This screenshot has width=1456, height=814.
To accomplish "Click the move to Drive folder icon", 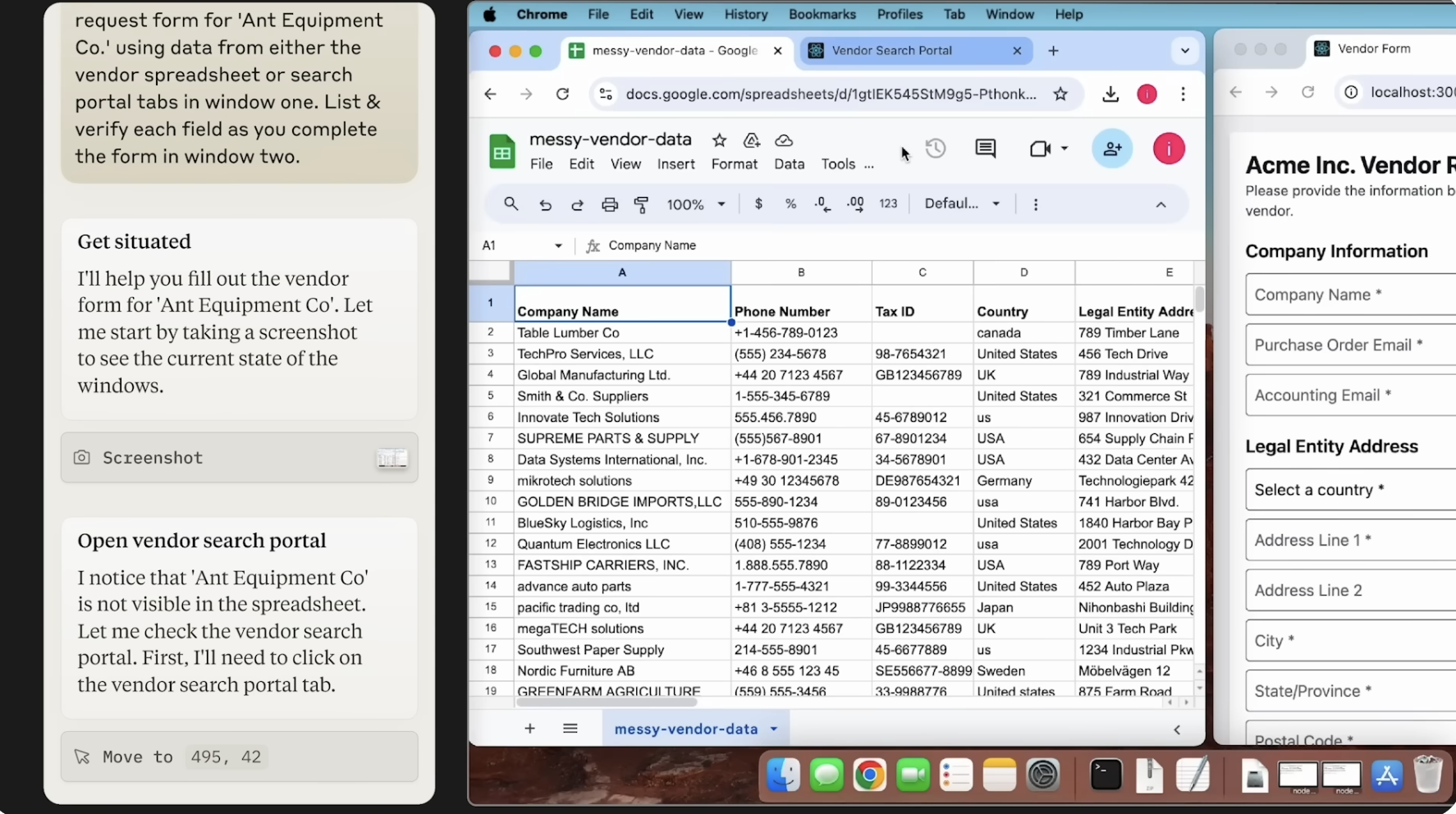I will [x=751, y=140].
